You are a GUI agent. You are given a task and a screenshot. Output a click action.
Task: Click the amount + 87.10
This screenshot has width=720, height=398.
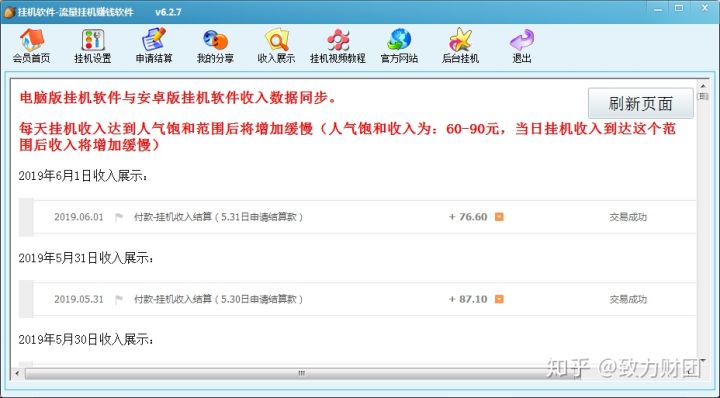(x=467, y=299)
